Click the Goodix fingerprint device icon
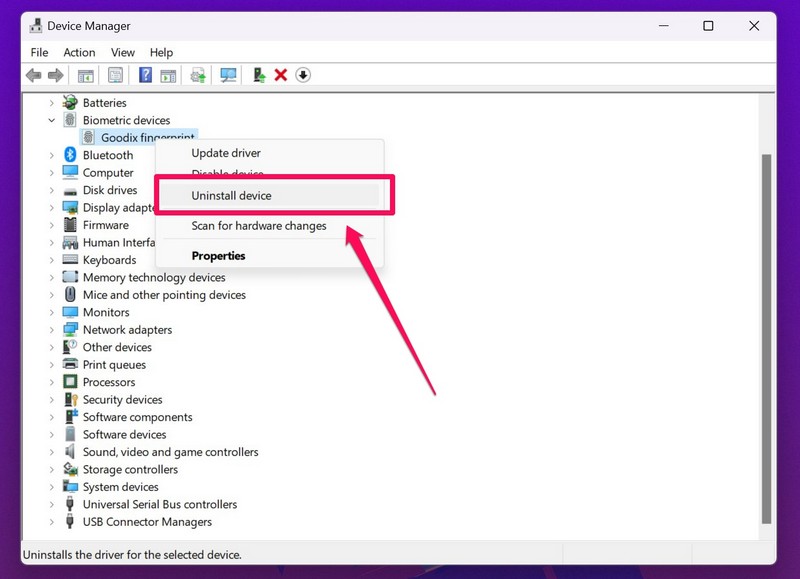 click(x=88, y=137)
